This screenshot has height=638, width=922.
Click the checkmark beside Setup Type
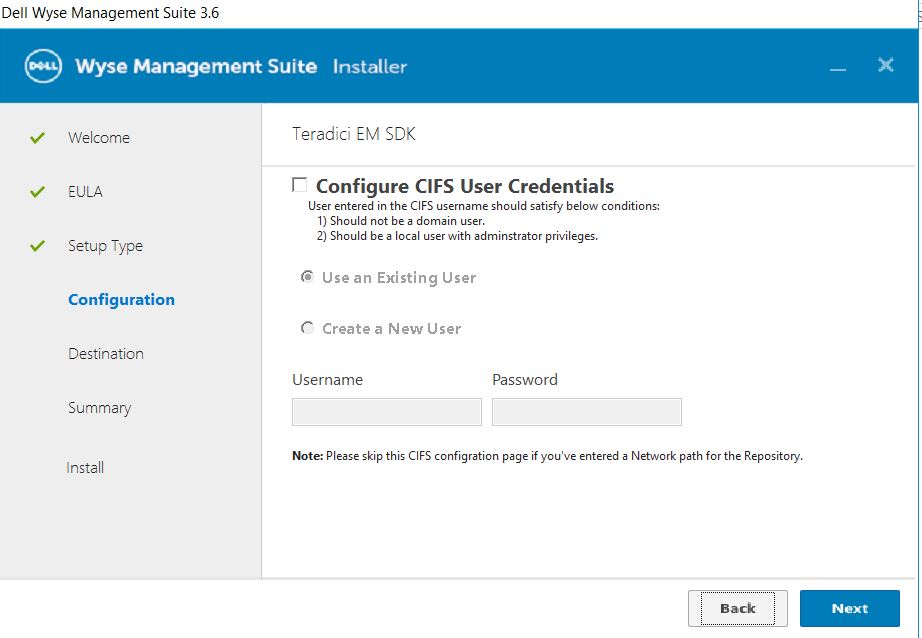[38, 246]
